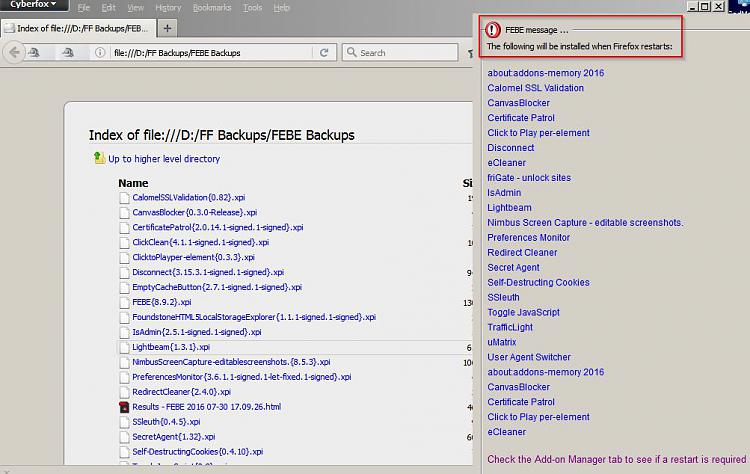750x474 pixels.
Task: Click 'User Agent Switcher' in the FEBE list
Action: coord(529,357)
